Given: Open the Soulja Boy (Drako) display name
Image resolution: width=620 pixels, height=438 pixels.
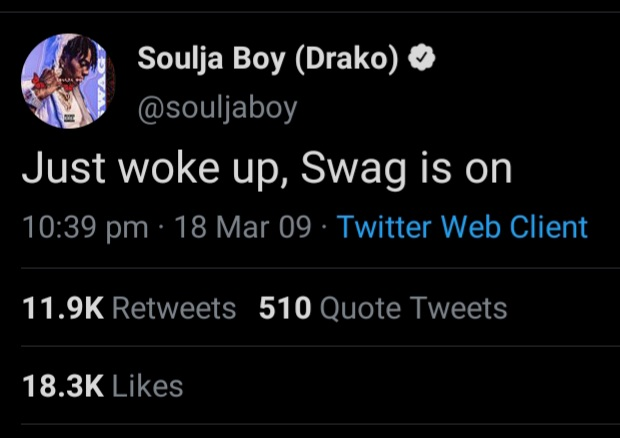Looking at the screenshot, I should pos(268,59).
